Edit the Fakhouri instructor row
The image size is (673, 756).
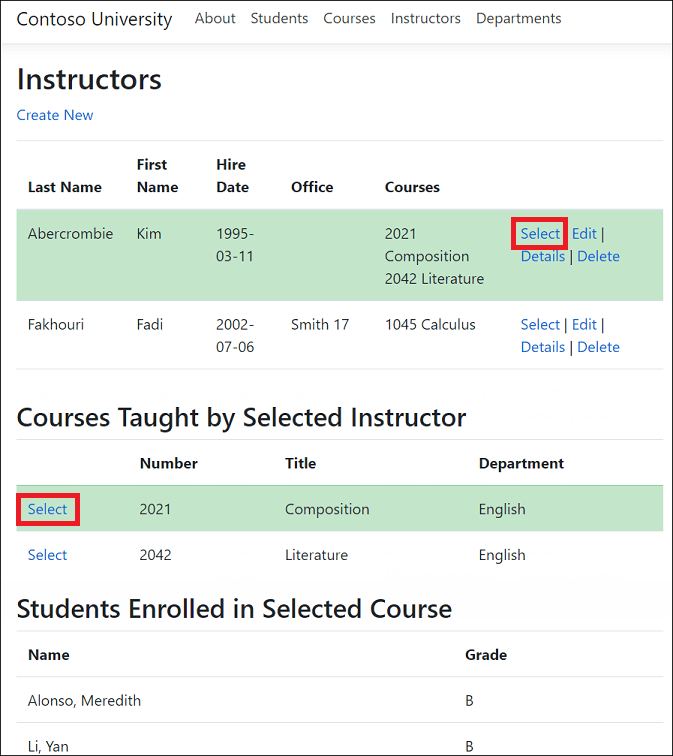(584, 324)
